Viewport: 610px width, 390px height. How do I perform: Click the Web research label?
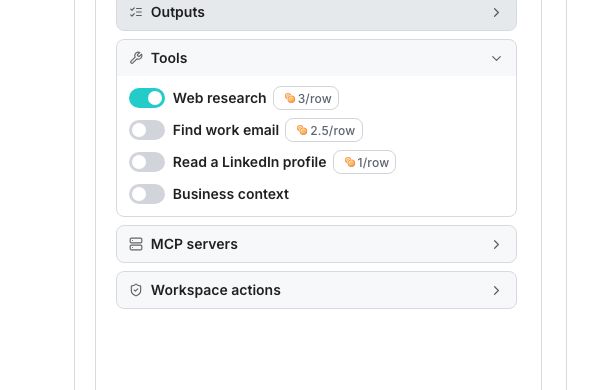pyautogui.click(x=219, y=98)
